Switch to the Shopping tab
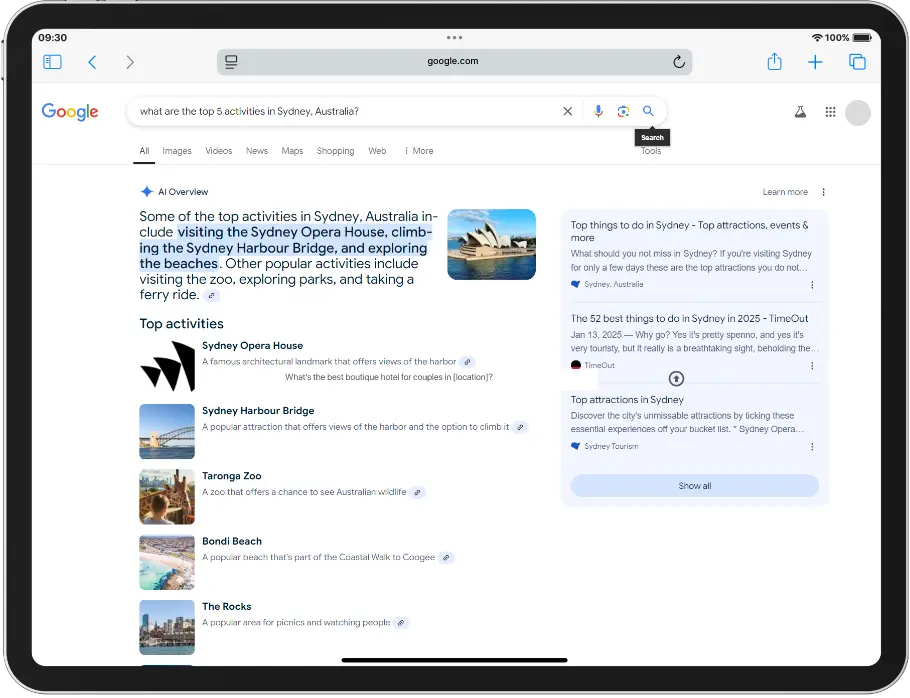 click(x=335, y=151)
